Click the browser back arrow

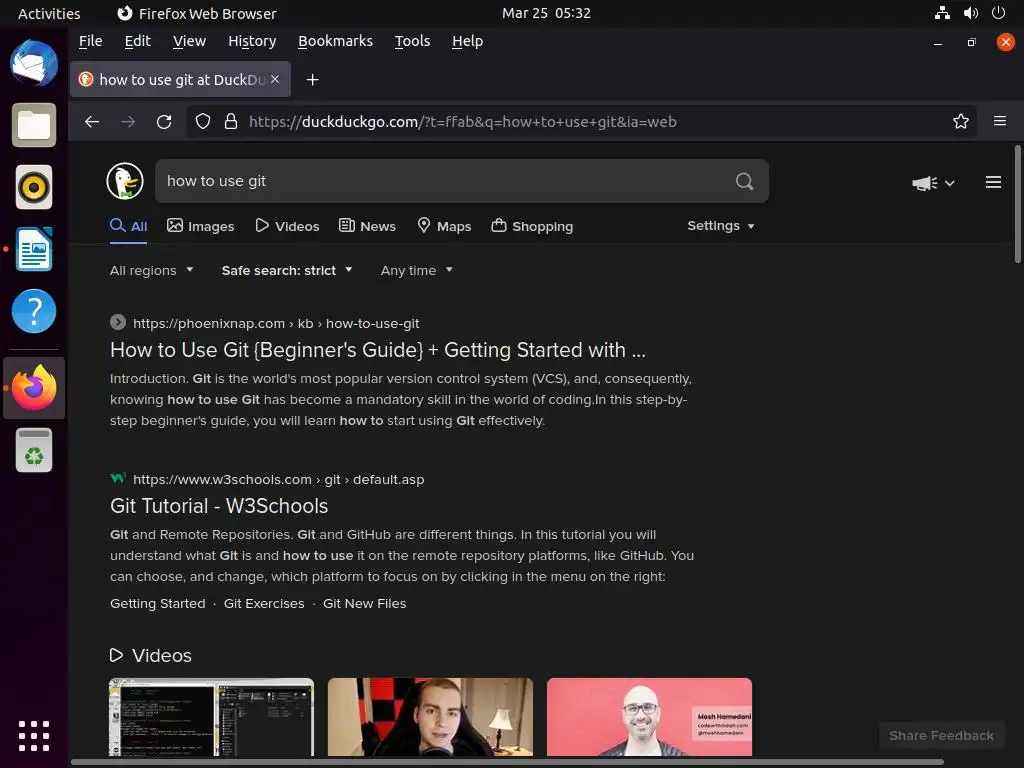(92, 121)
